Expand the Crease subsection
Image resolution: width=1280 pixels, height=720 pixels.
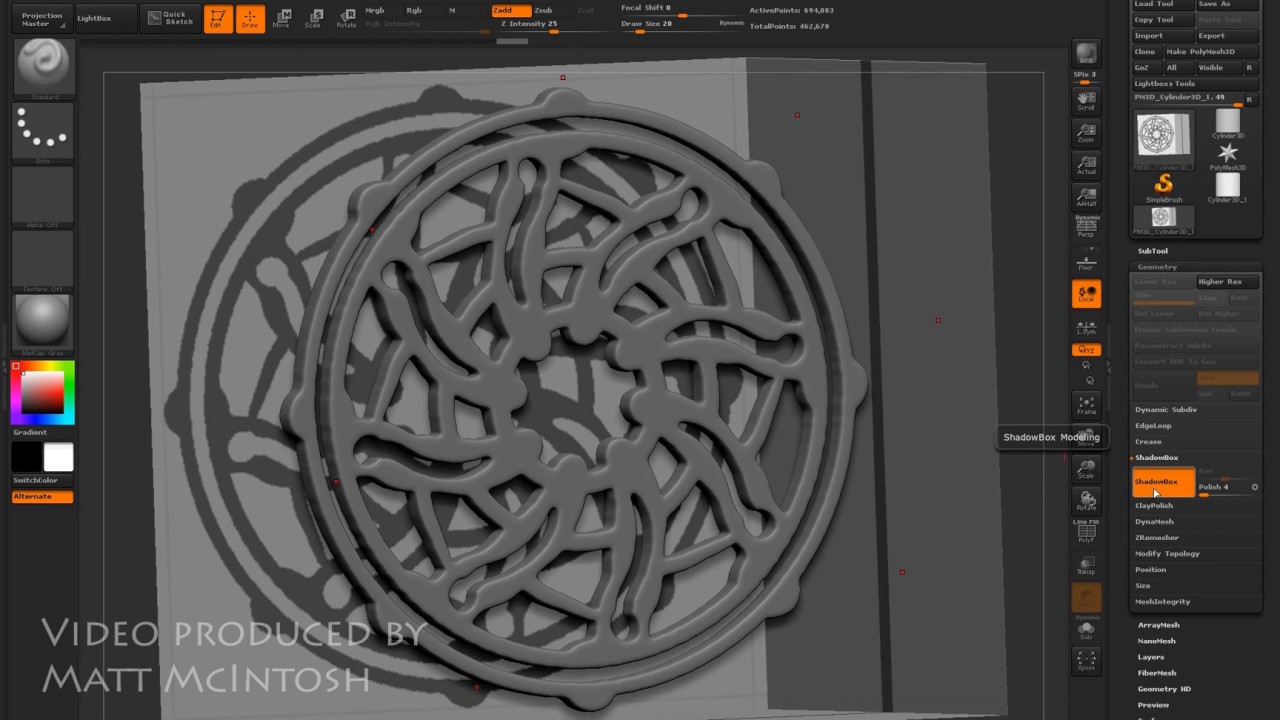[x=1148, y=442]
